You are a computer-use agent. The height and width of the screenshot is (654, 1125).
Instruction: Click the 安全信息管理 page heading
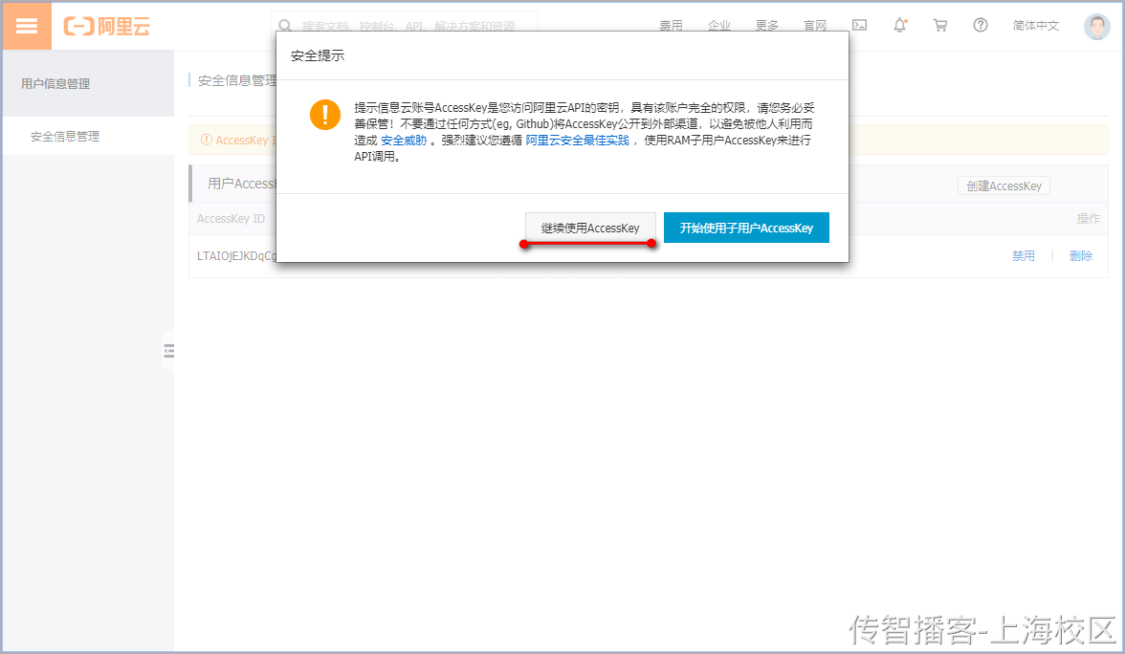point(237,80)
